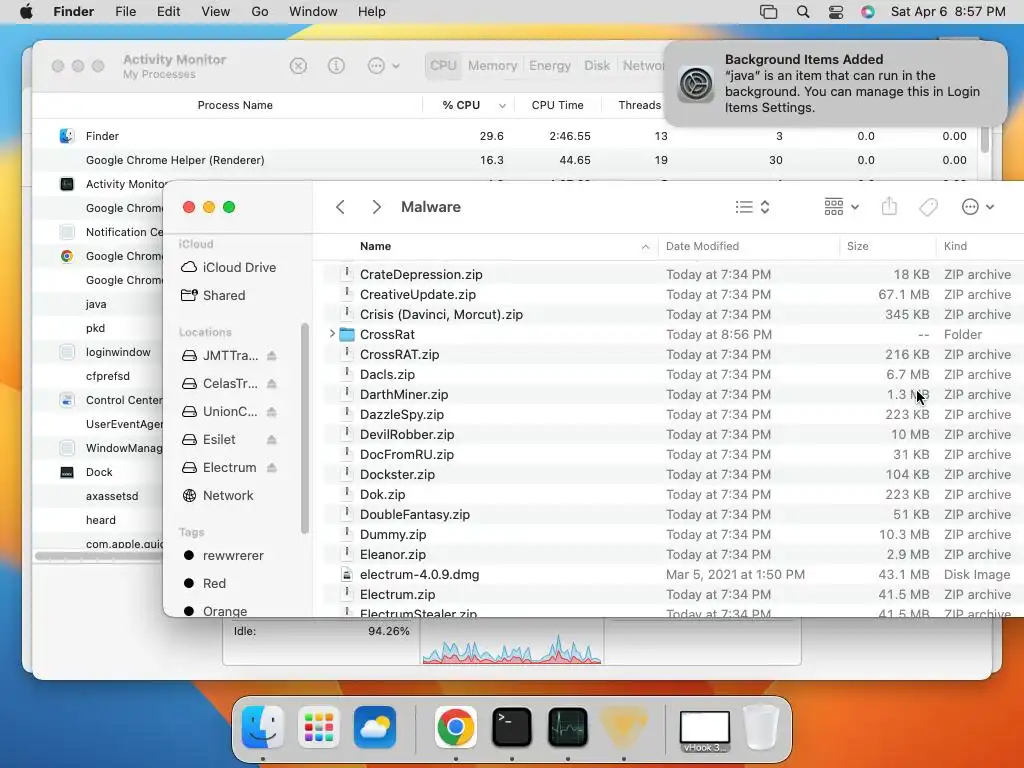Select the CrossRat folder icon

(347, 334)
